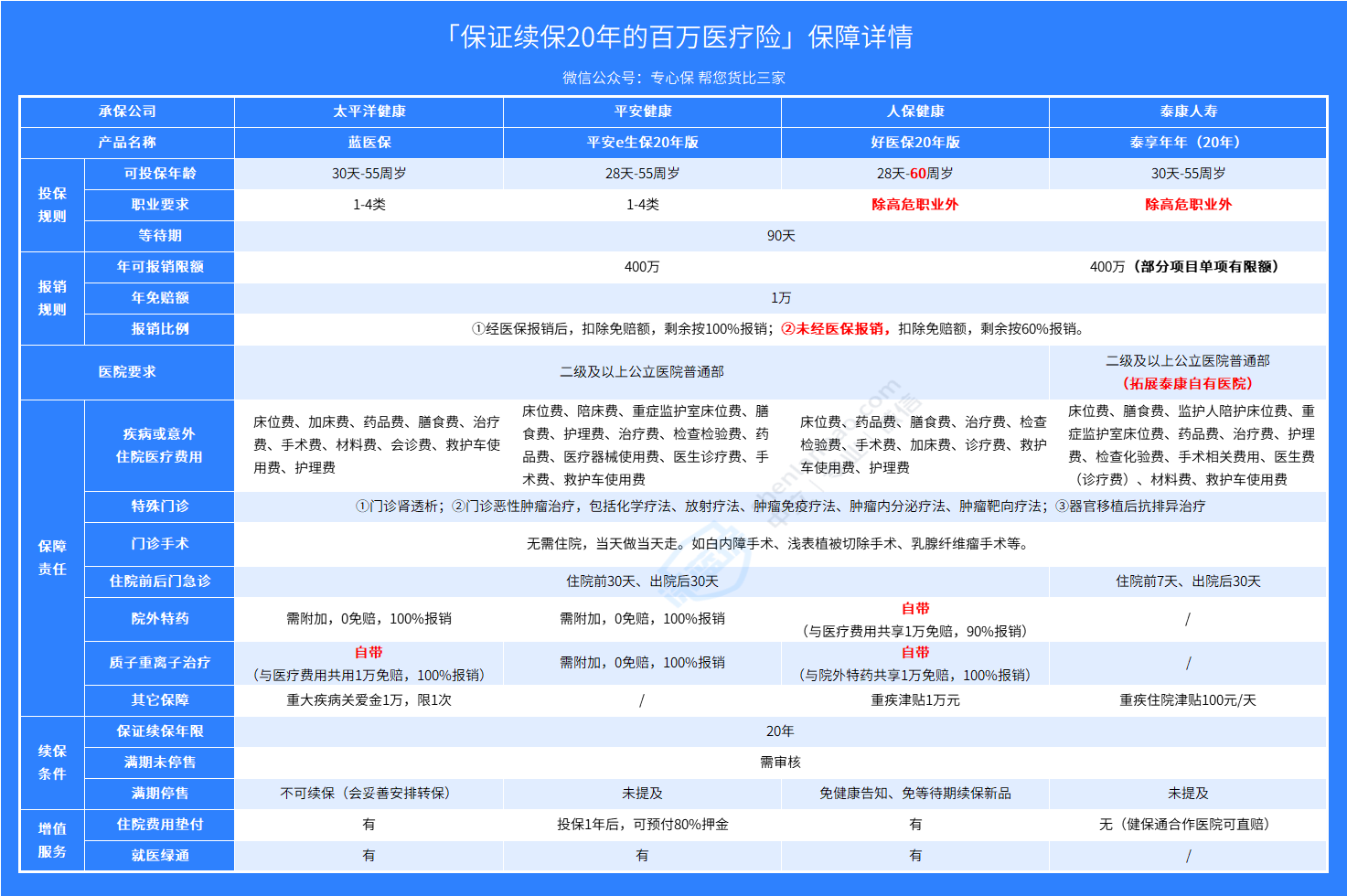Click the 院外特药 row label
The height and width of the screenshot is (896, 1347).
pyautogui.click(x=160, y=619)
